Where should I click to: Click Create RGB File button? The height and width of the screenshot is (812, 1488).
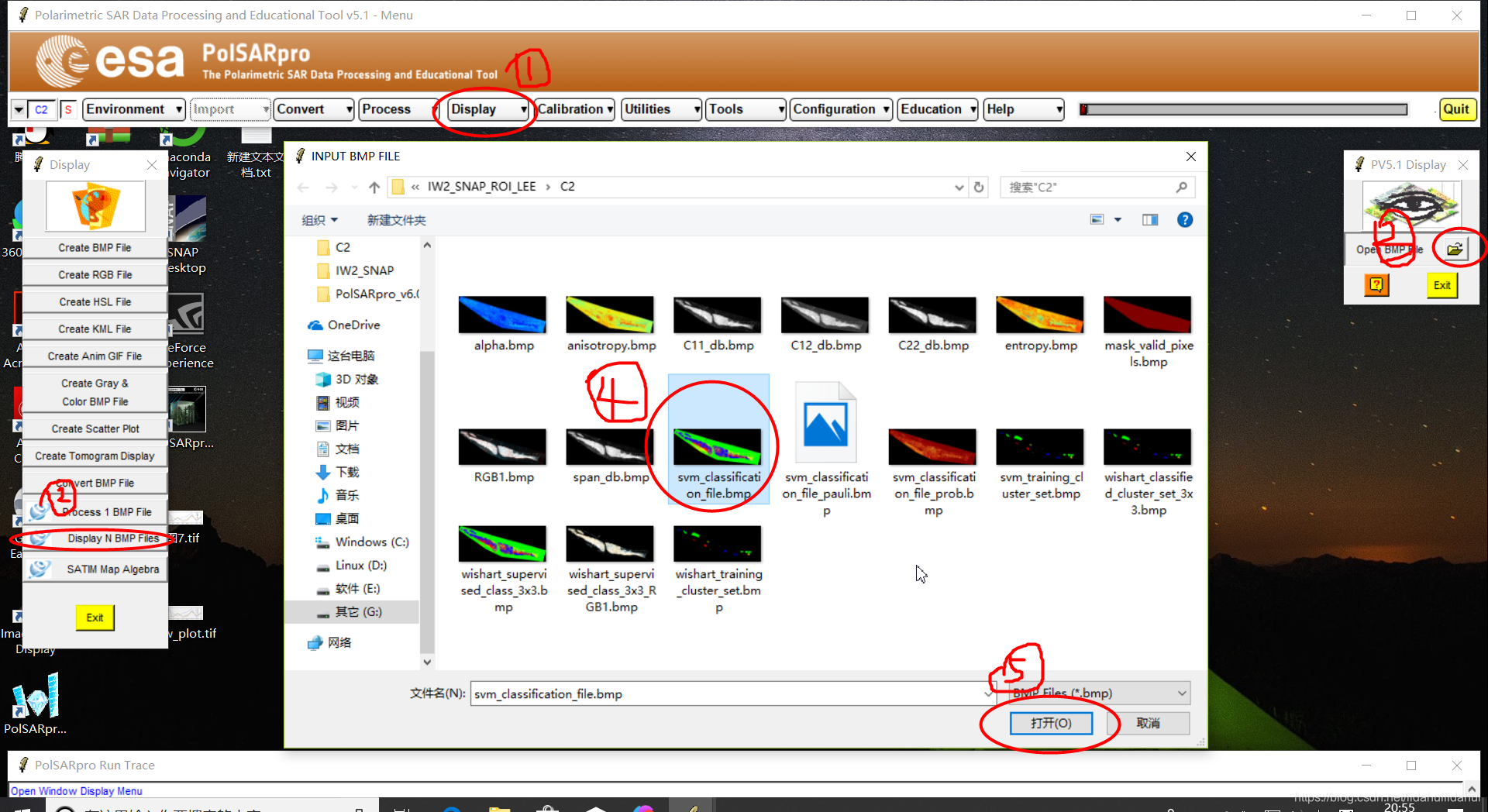(95, 274)
